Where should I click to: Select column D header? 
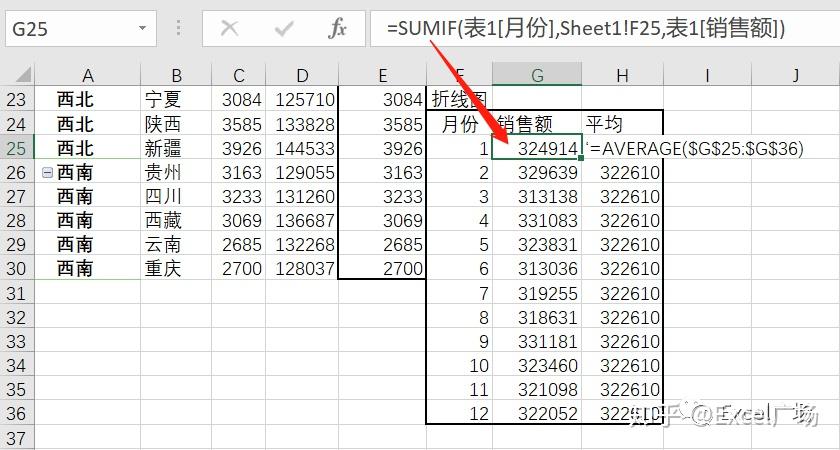pyautogui.click(x=302, y=75)
